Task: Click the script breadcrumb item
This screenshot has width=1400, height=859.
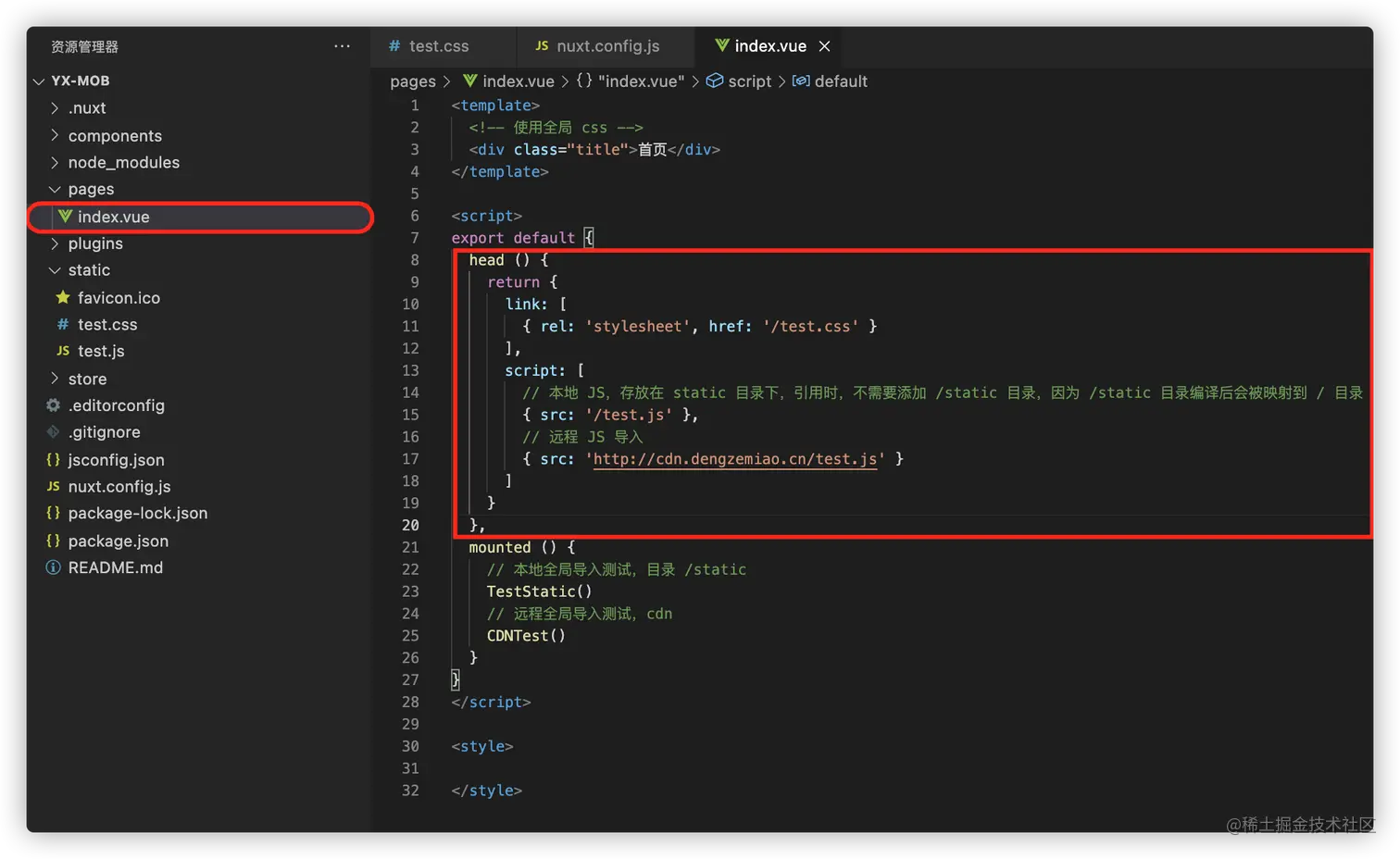Action: (x=750, y=81)
